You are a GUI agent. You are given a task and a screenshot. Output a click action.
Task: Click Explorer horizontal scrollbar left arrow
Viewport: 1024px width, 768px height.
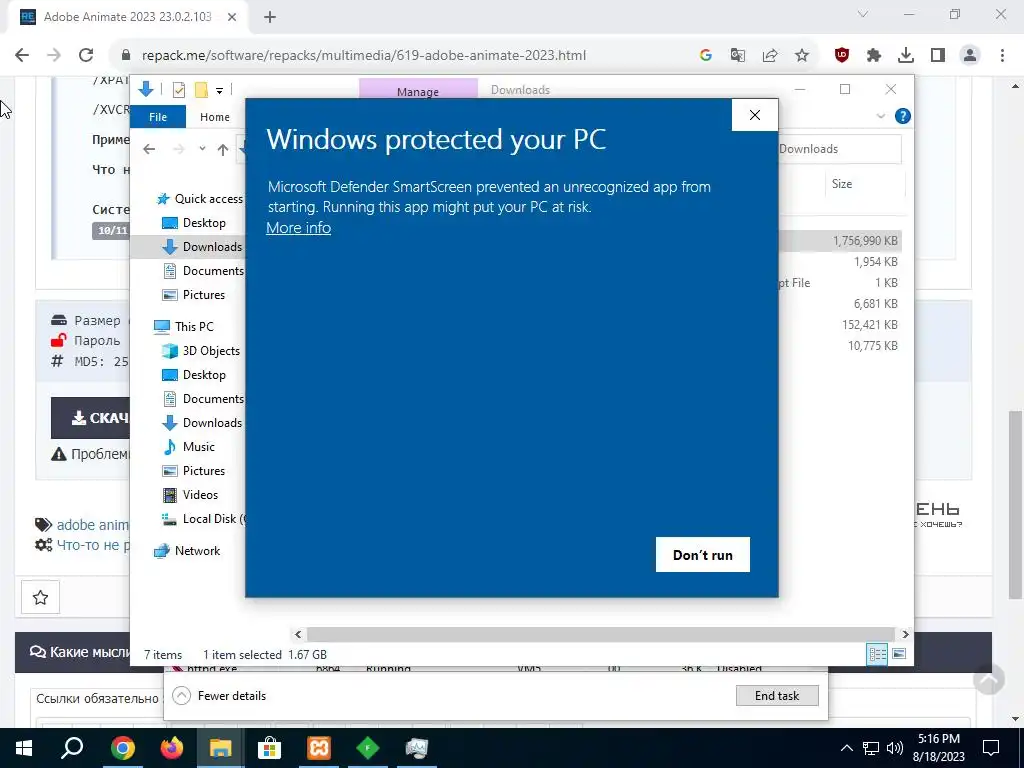pos(298,634)
